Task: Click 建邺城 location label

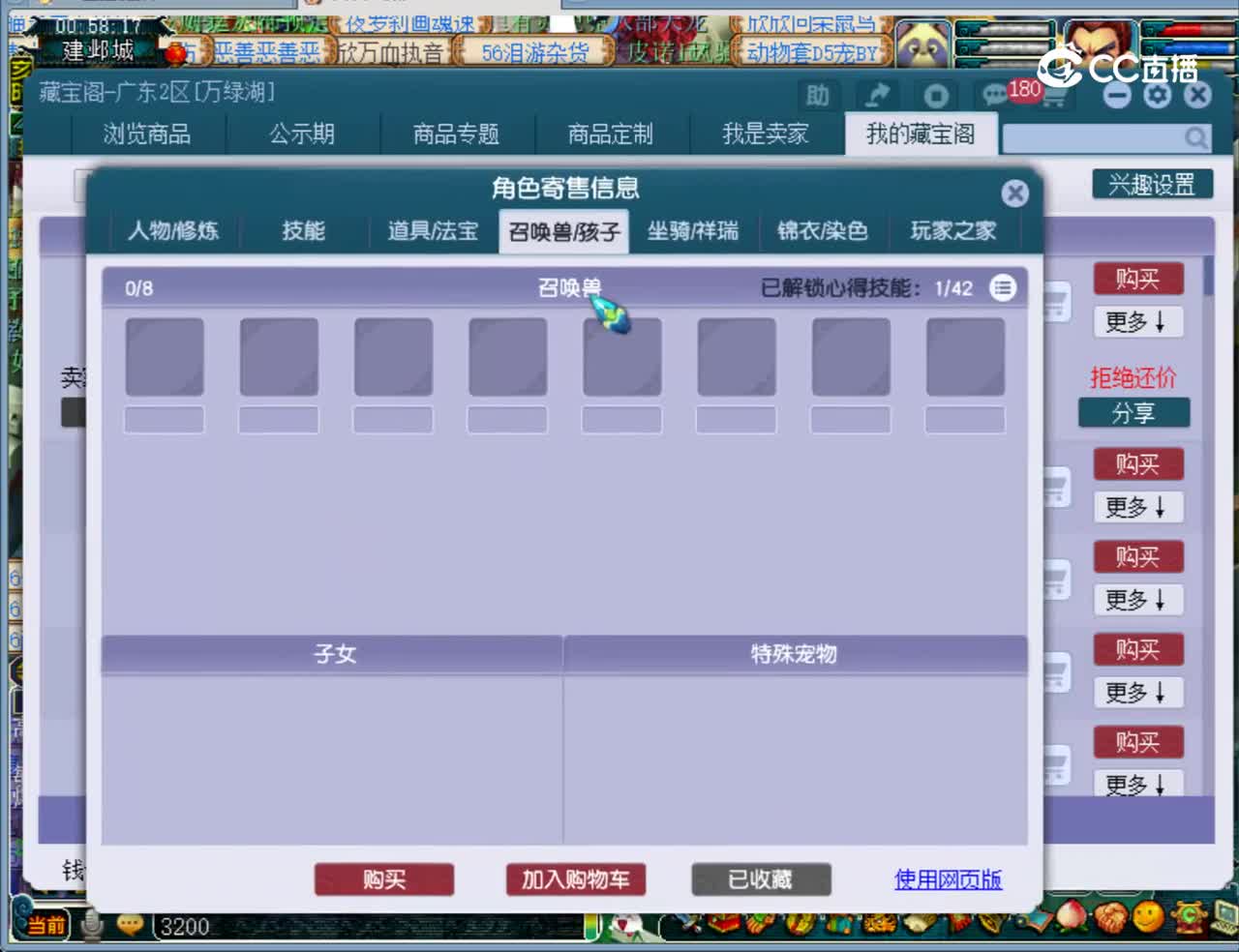Action: 98,50
